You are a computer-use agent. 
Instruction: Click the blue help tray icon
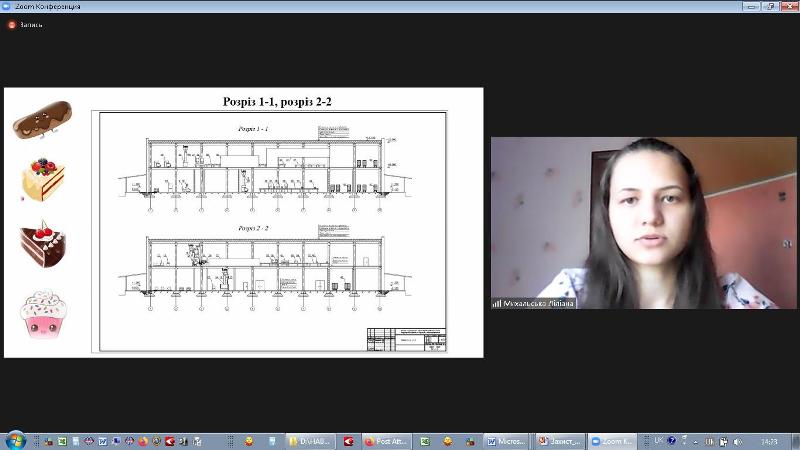click(671, 441)
